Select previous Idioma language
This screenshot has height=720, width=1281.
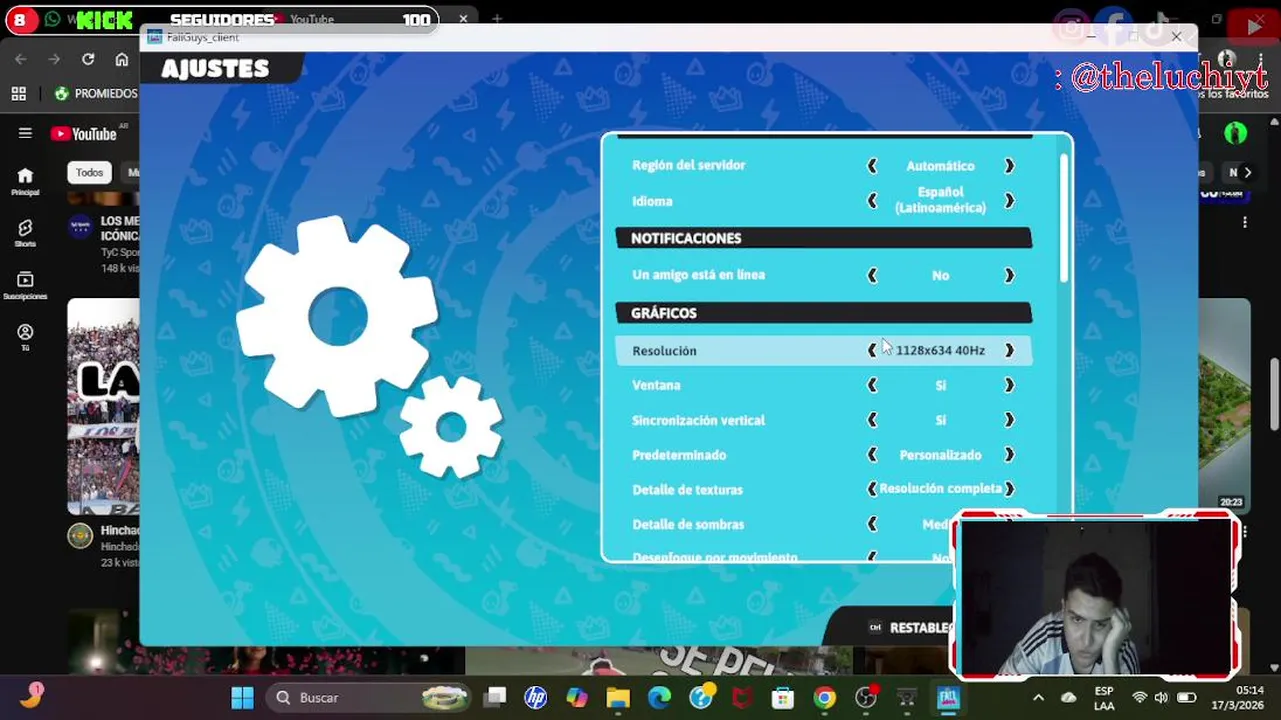coord(872,201)
